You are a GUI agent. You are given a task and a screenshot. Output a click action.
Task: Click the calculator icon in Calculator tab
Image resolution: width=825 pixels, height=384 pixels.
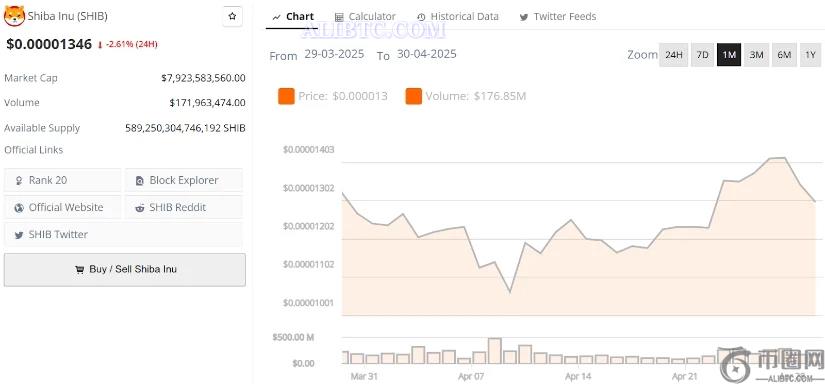tap(339, 17)
